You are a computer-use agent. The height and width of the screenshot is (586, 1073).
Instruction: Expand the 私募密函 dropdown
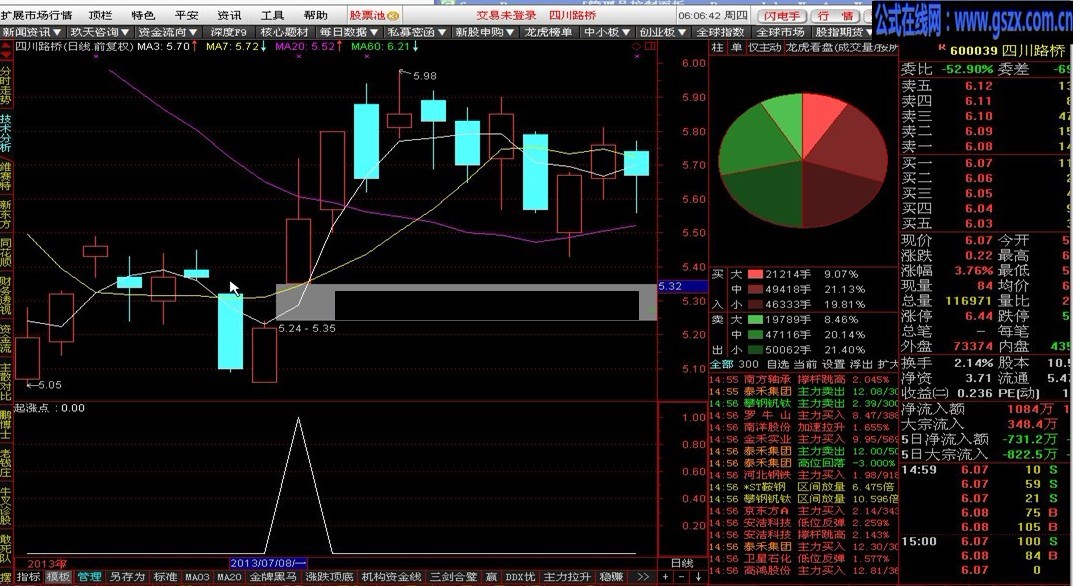[417, 31]
